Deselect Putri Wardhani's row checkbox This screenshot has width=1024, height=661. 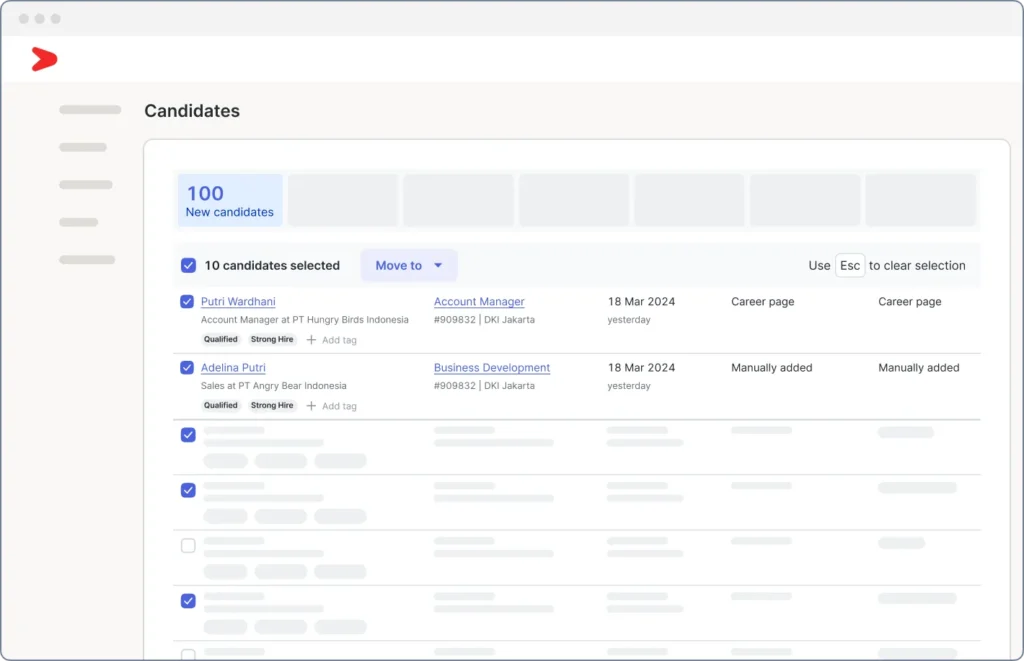coord(187,302)
